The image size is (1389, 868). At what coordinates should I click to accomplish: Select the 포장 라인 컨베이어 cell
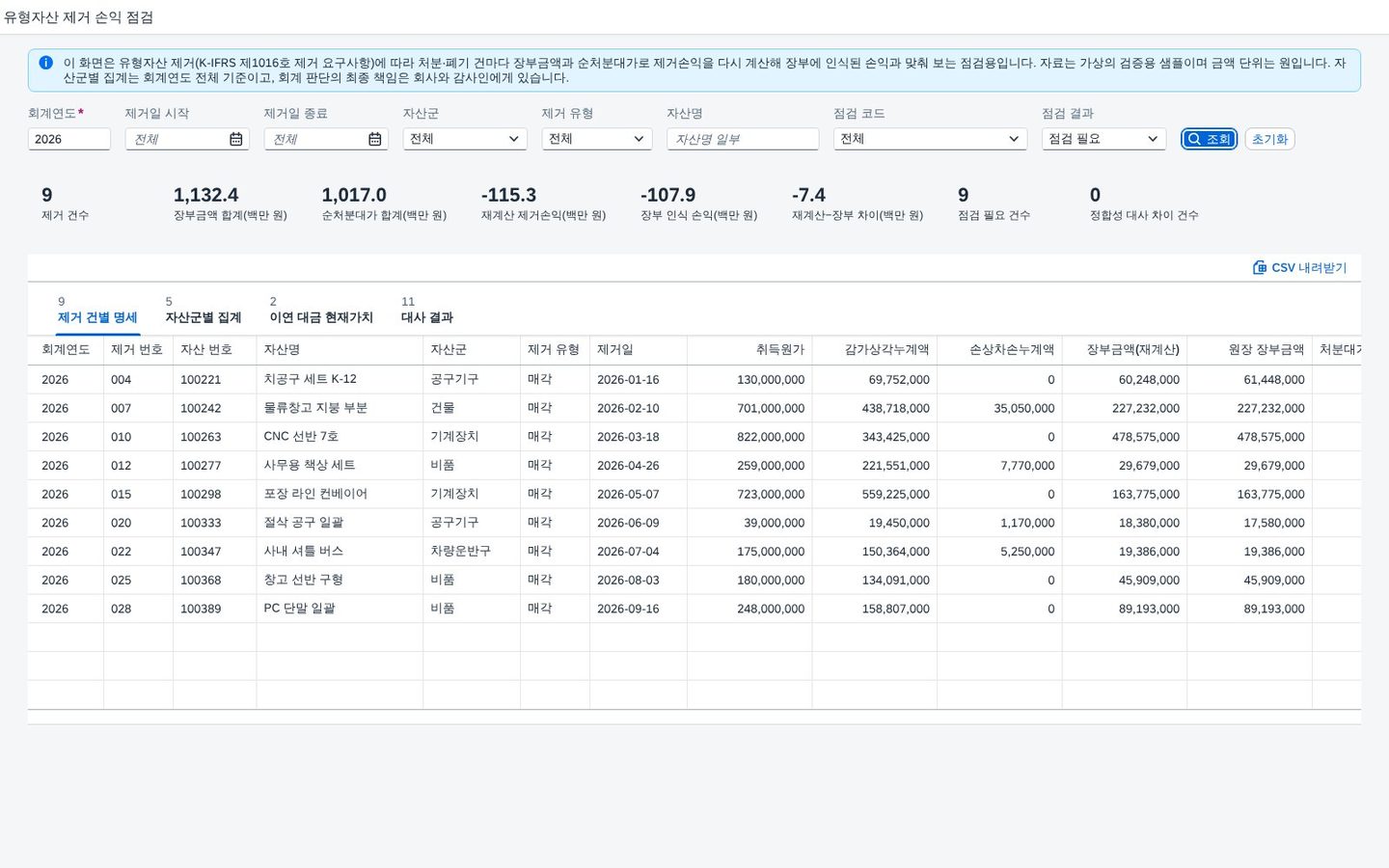[340, 494]
